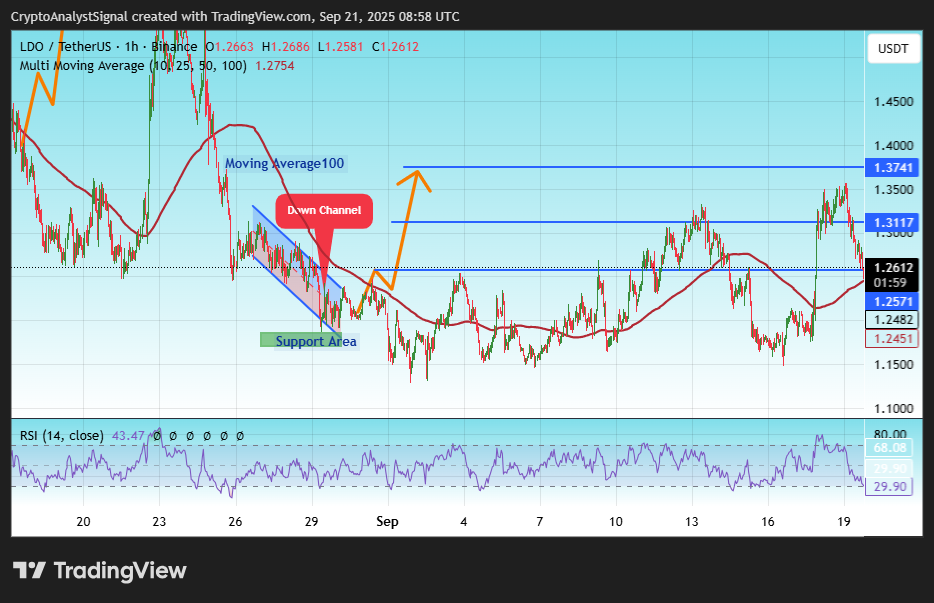Click the 26 date label on time axis
Screen dimensions: 934x603
pyautogui.click(x=235, y=522)
